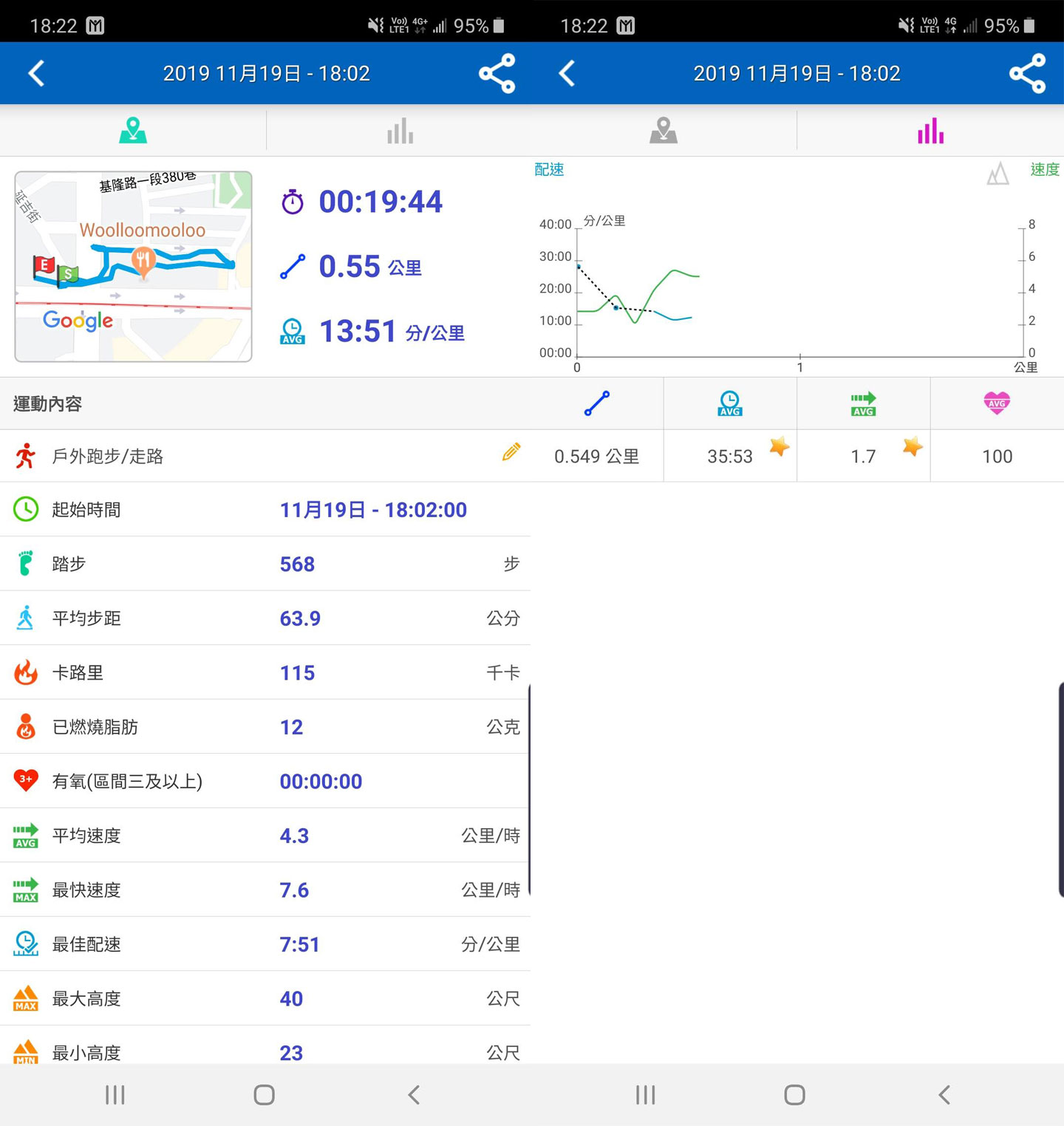This screenshot has height=1126, width=1064.
Task: Tap the distance icon beside 0.55 公里
Action: pos(293,267)
